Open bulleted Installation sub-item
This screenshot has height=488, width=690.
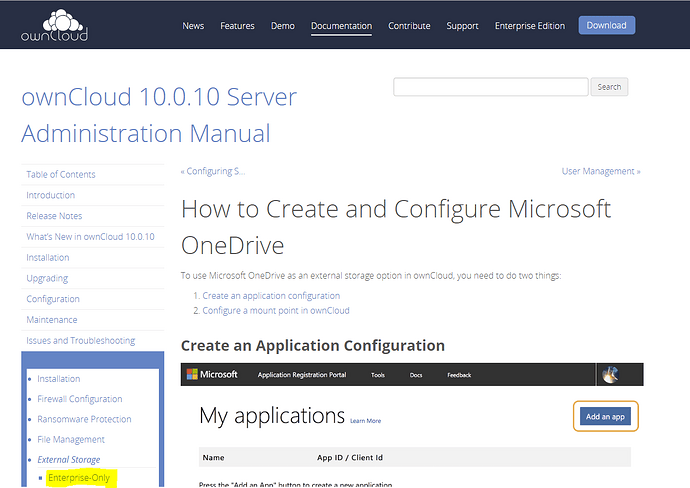point(59,378)
